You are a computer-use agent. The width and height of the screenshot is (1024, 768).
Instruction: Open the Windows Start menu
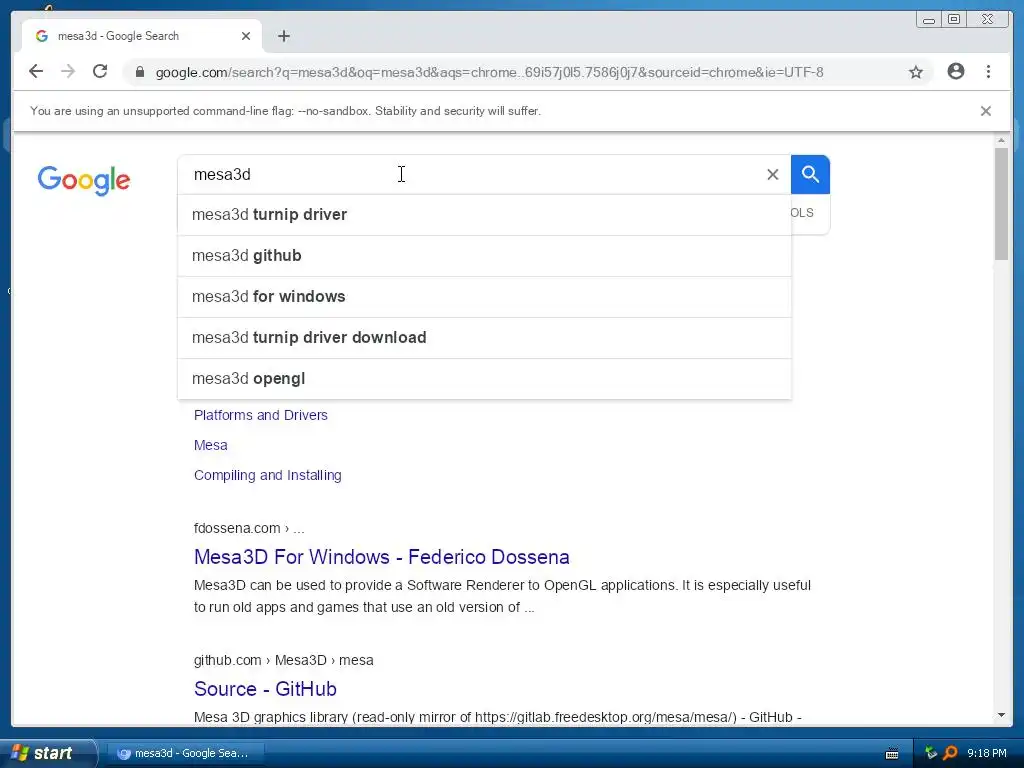coord(47,753)
